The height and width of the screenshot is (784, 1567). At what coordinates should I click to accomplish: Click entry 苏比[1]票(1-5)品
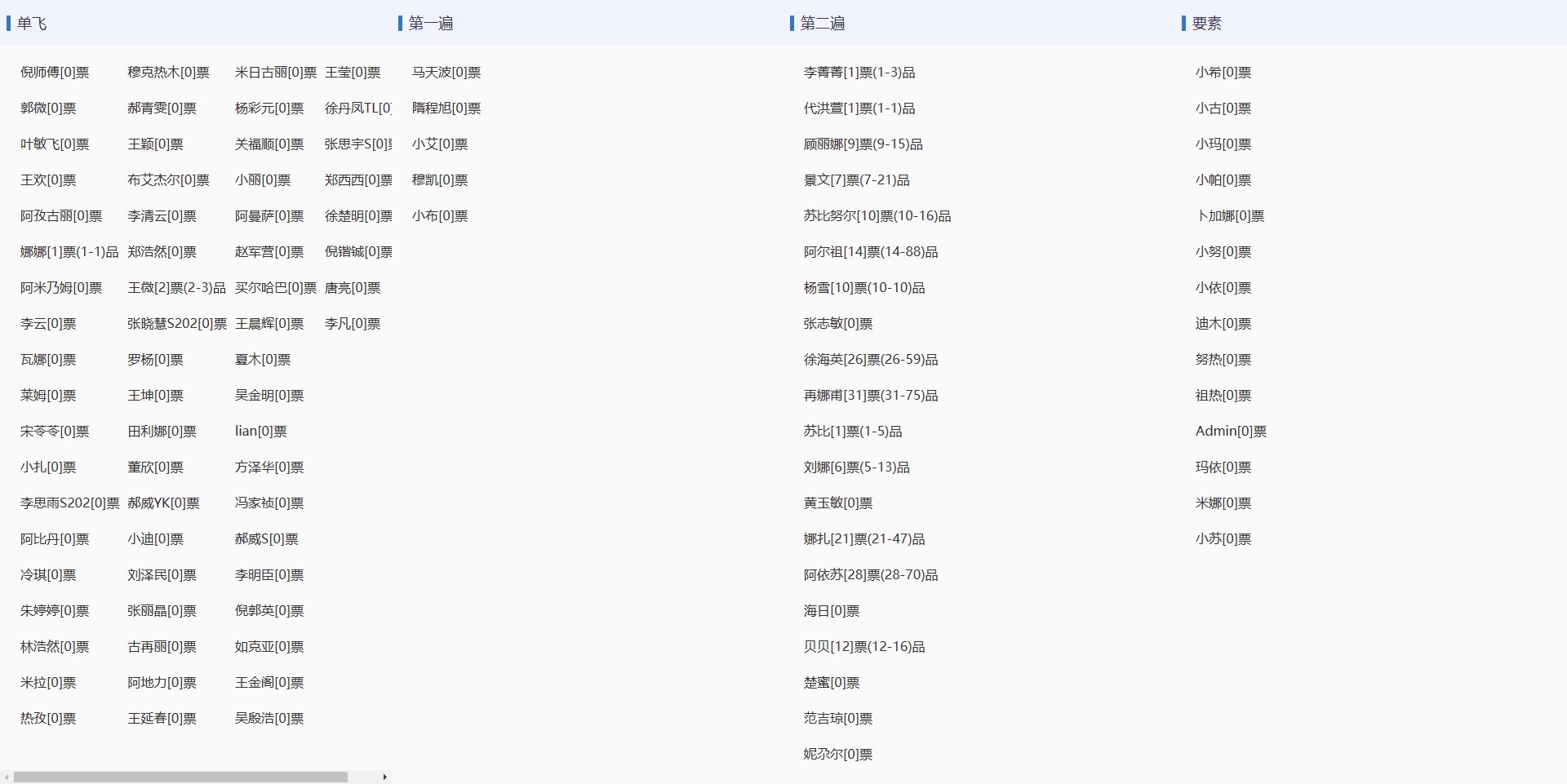(853, 432)
